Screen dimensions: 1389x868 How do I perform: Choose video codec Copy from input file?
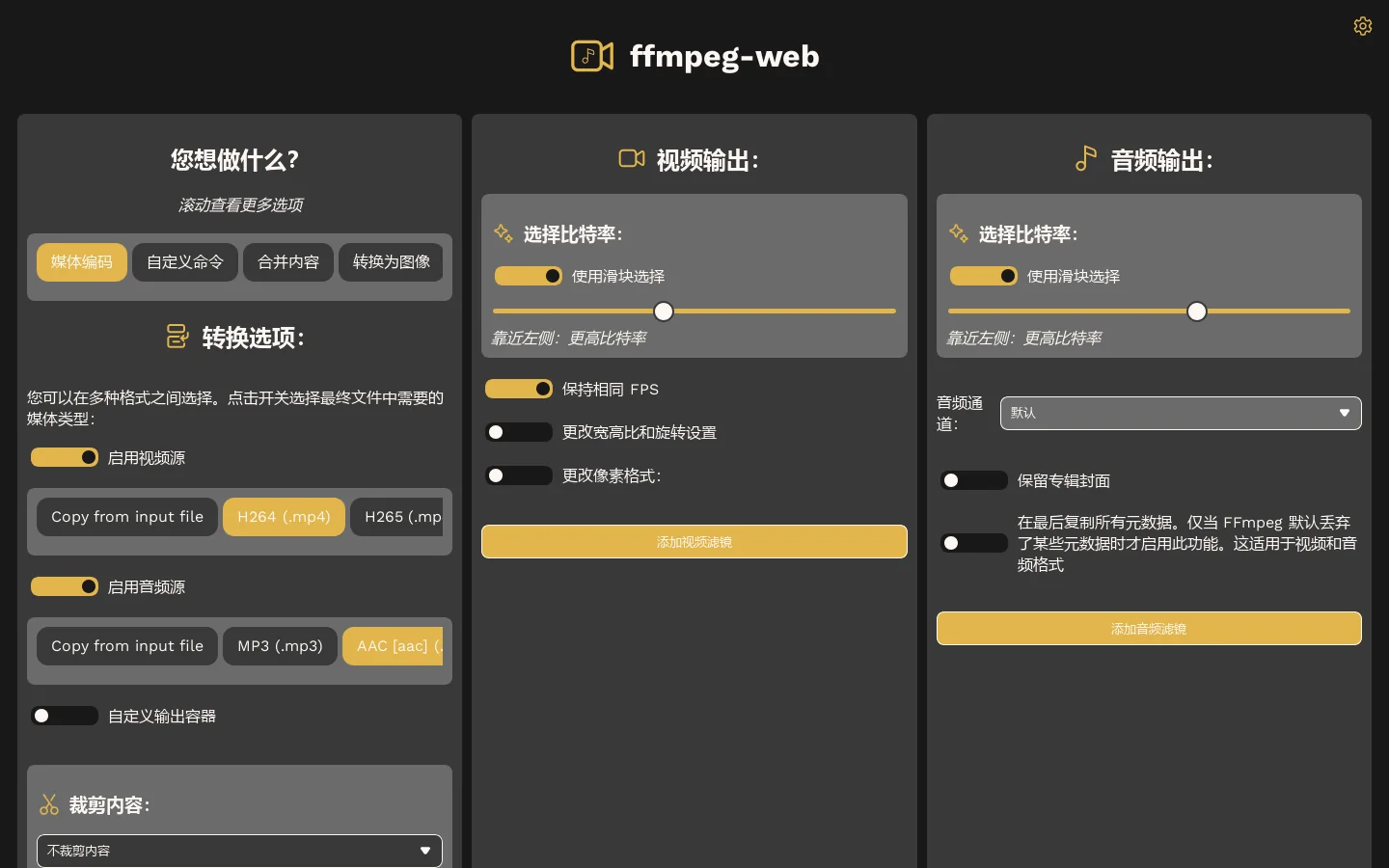point(127,517)
